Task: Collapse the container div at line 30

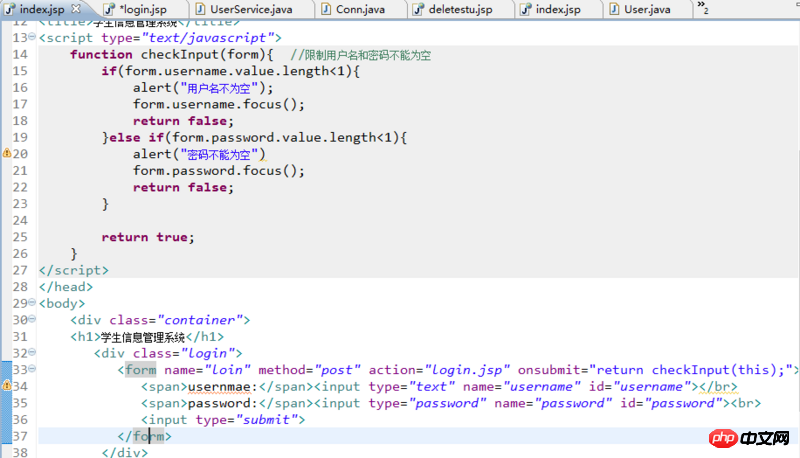Action: pyautogui.click(x=33, y=320)
